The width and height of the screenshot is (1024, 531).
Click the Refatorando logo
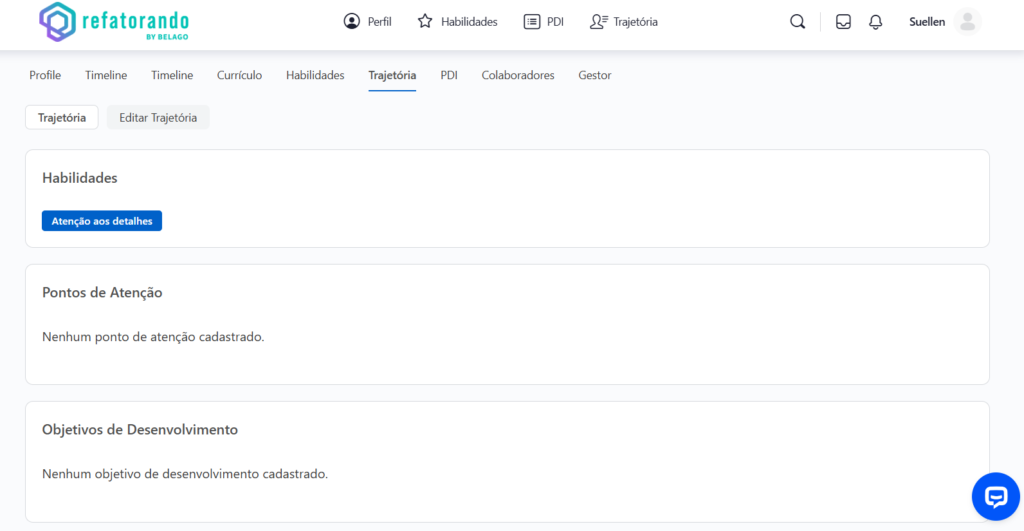pos(113,22)
